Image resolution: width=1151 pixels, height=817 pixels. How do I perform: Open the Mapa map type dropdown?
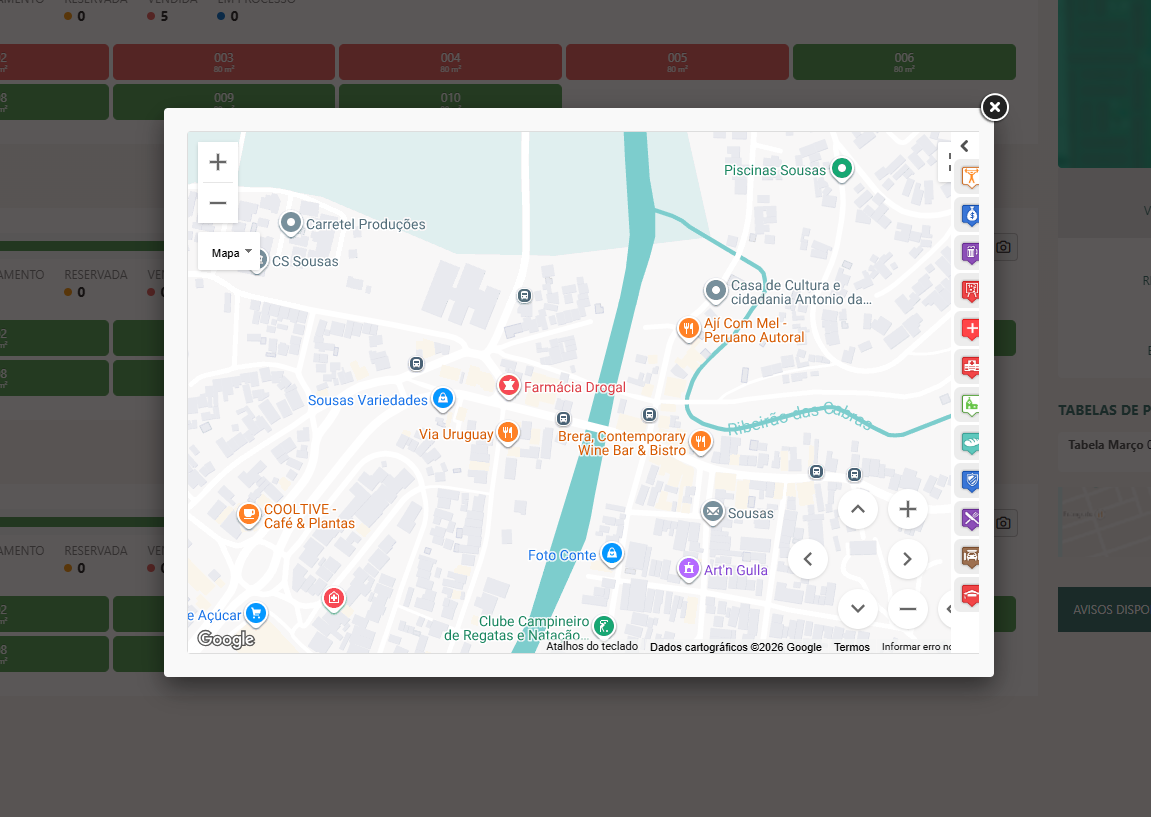[x=229, y=253]
